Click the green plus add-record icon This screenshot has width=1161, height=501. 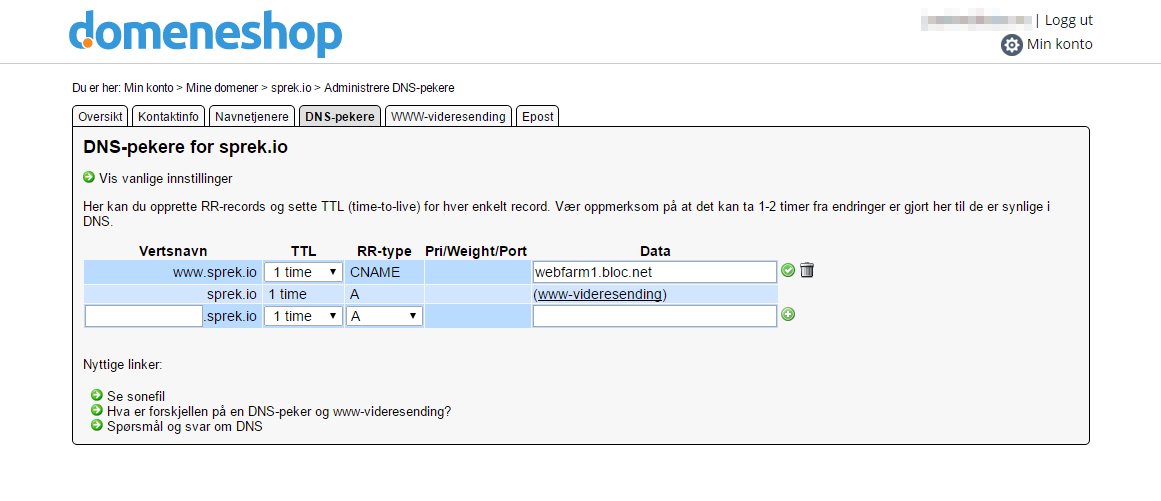click(788, 314)
